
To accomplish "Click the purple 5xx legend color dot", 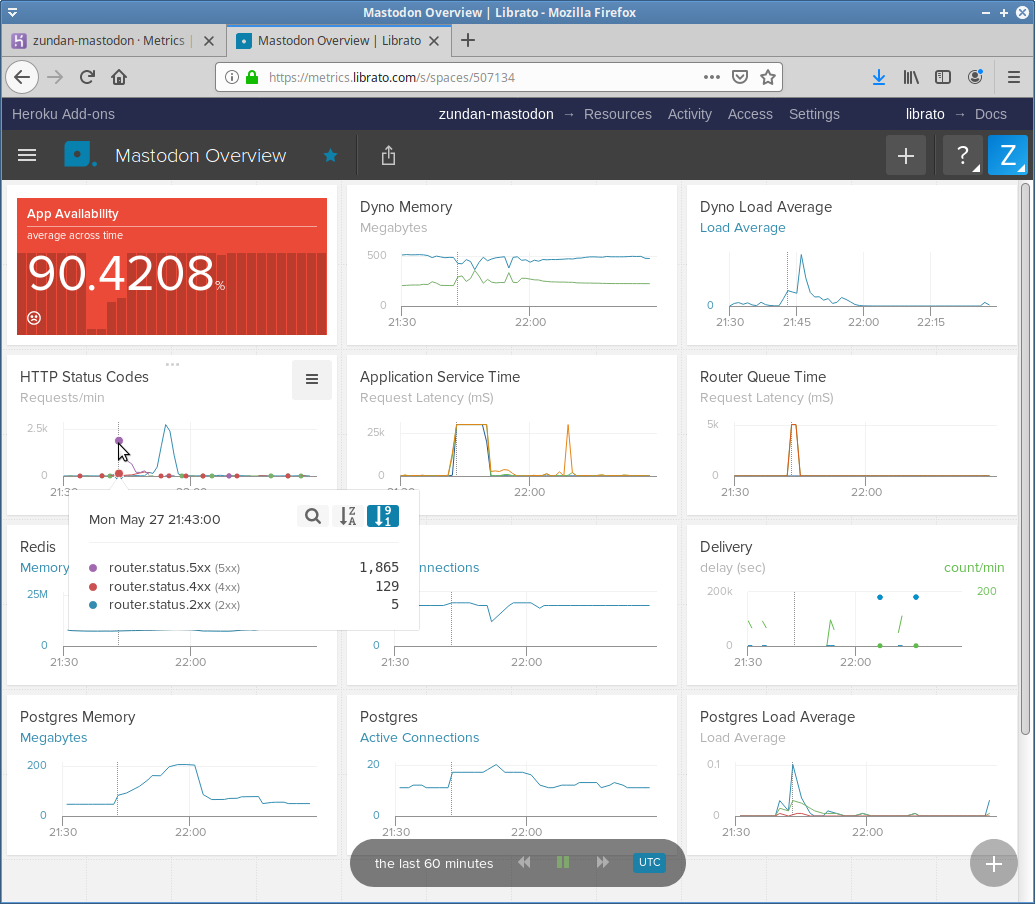I will coord(93,567).
